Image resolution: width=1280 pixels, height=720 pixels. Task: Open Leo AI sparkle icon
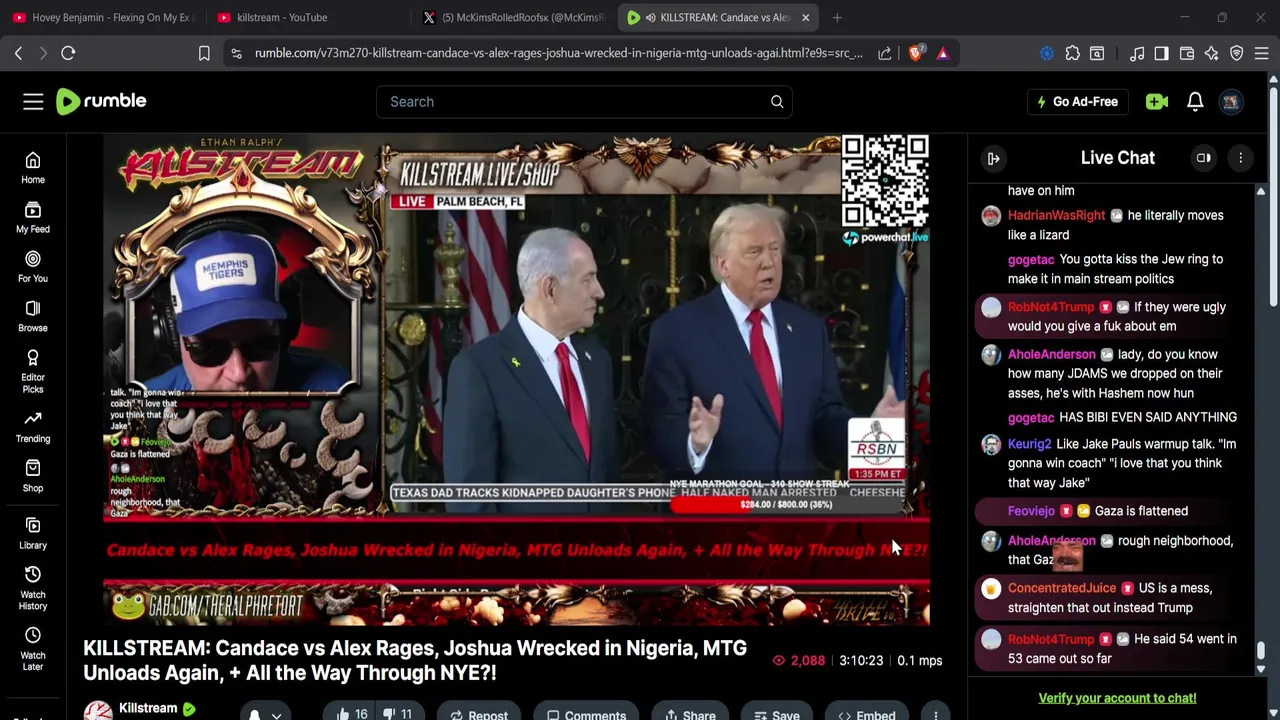pyautogui.click(x=1212, y=53)
